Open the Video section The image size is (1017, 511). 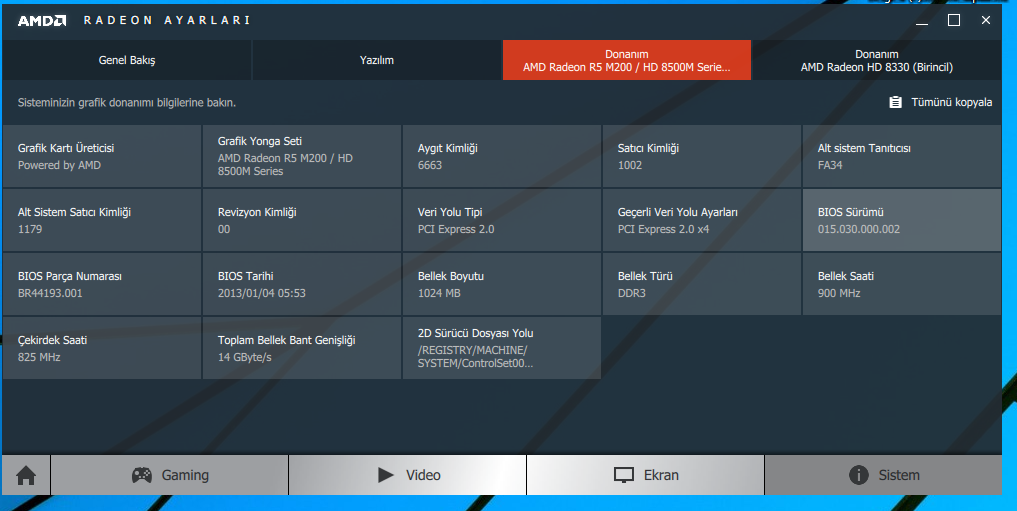coord(408,475)
